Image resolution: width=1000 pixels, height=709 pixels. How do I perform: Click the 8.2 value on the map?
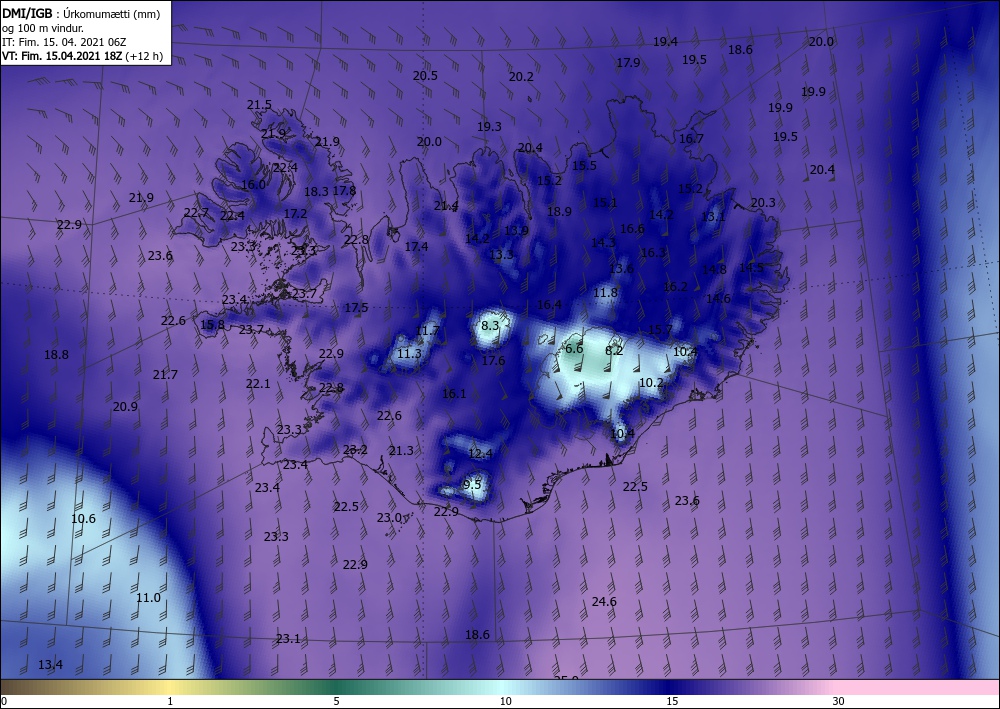pyautogui.click(x=614, y=350)
